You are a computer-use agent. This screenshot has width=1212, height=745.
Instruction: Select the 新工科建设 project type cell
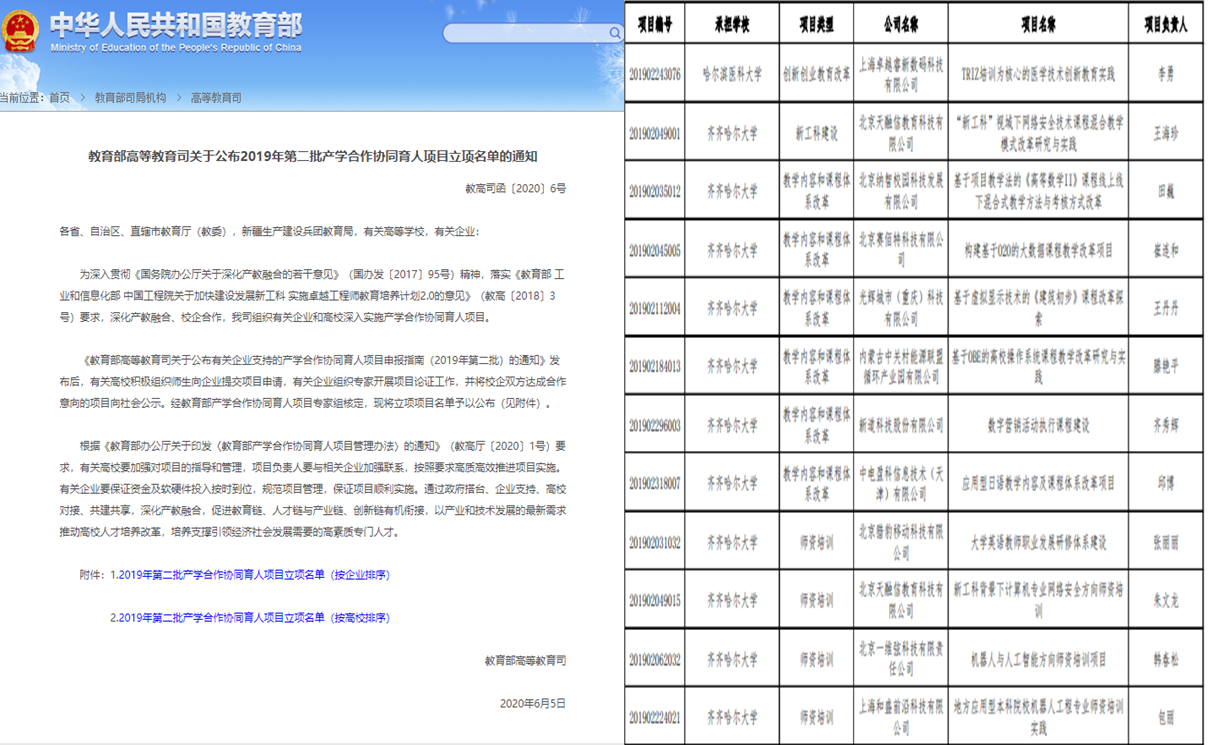tap(816, 132)
